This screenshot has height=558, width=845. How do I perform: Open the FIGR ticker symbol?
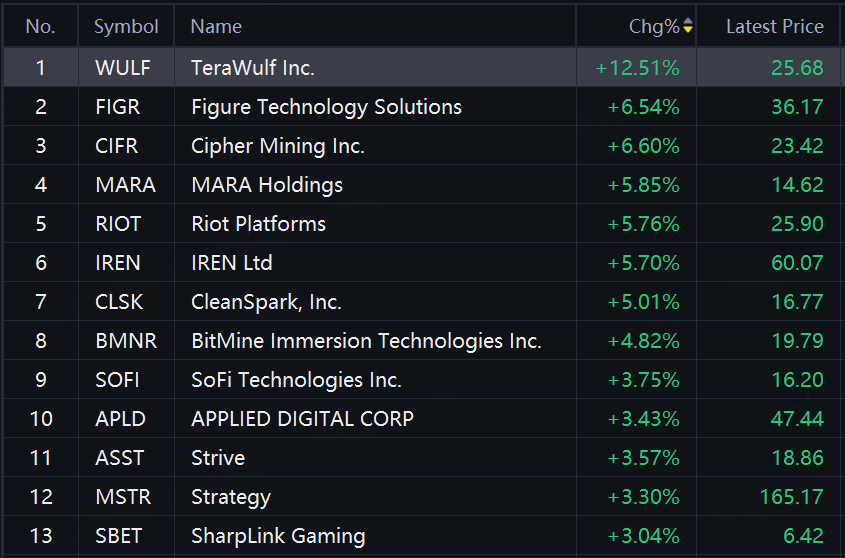pos(117,107)
